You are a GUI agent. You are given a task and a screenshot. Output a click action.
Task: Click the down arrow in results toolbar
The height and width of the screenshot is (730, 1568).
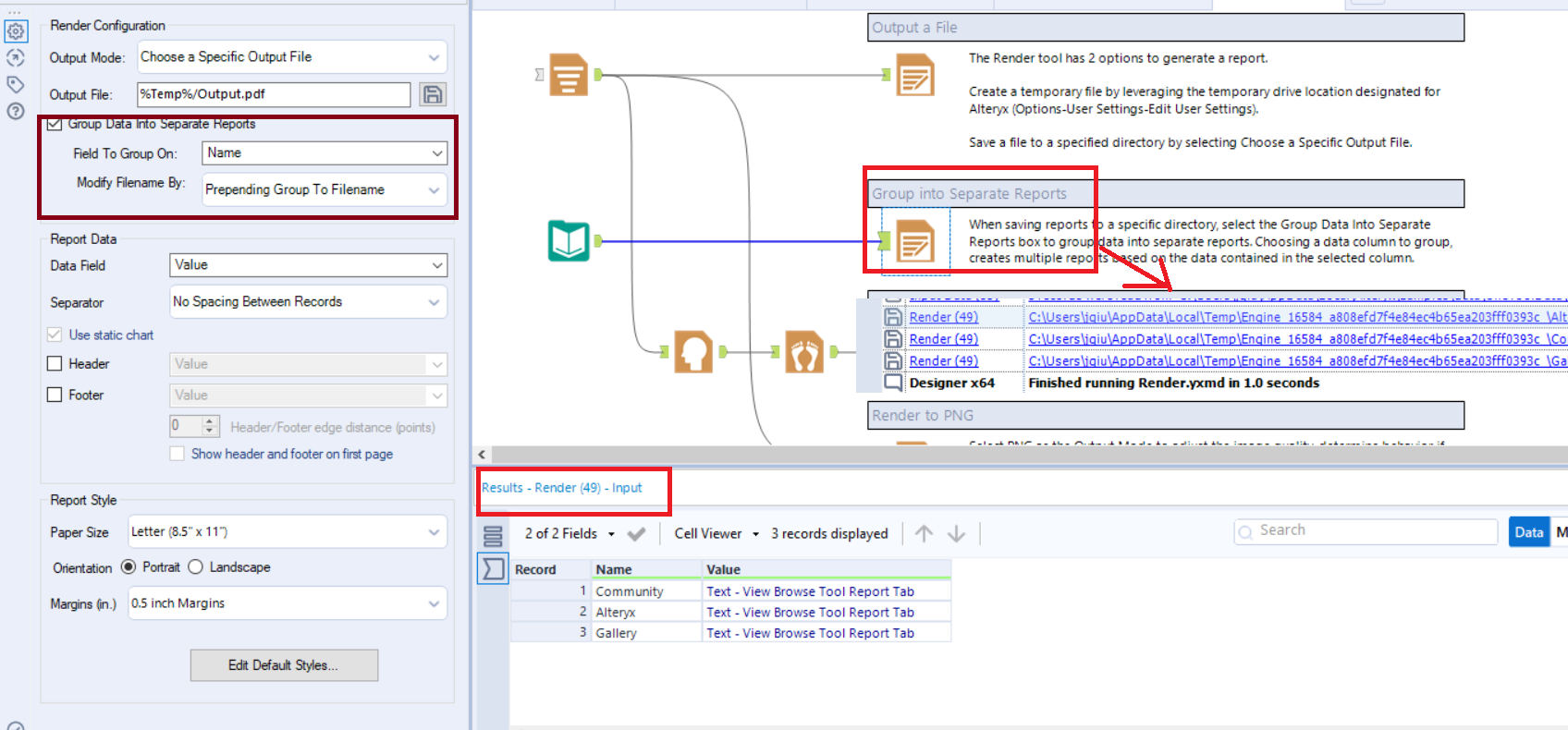pyautogui.click(x=957, y=533)
